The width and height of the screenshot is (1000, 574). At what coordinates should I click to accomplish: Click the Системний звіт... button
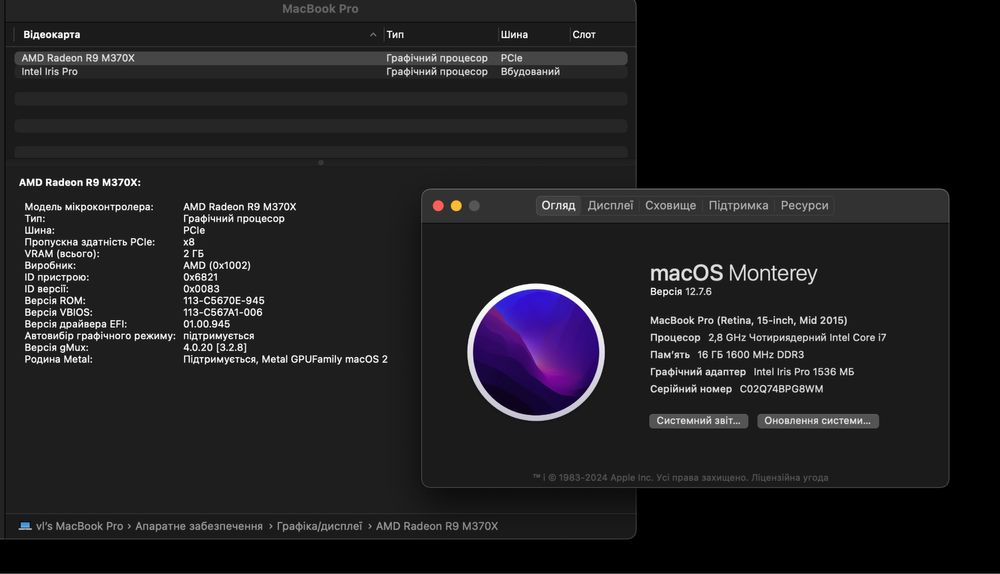pos(698,421)
